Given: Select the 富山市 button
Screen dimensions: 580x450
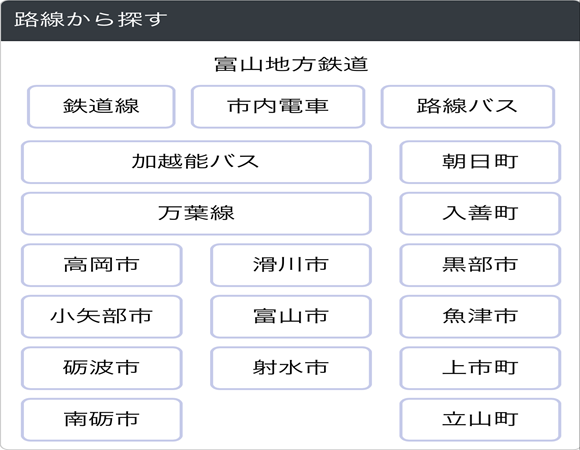Looking at the screenshot, I should (291, 317).
